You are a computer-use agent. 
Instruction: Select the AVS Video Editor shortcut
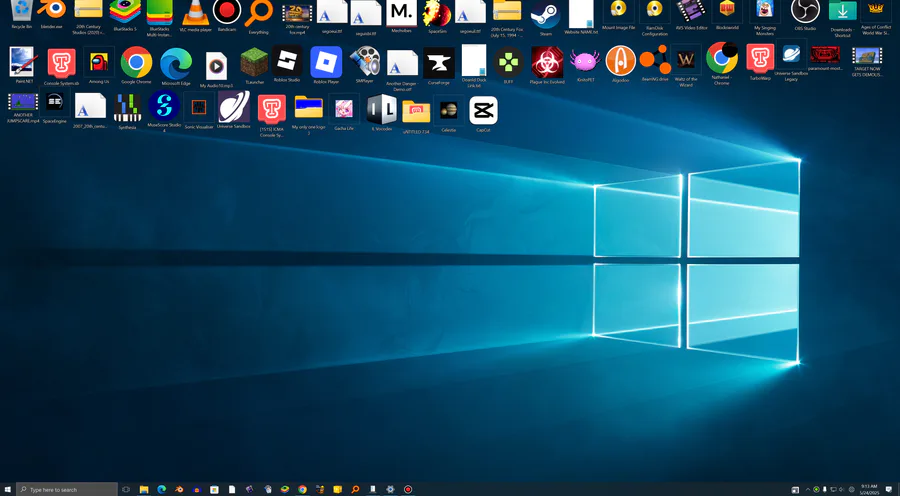click(691, 13)
